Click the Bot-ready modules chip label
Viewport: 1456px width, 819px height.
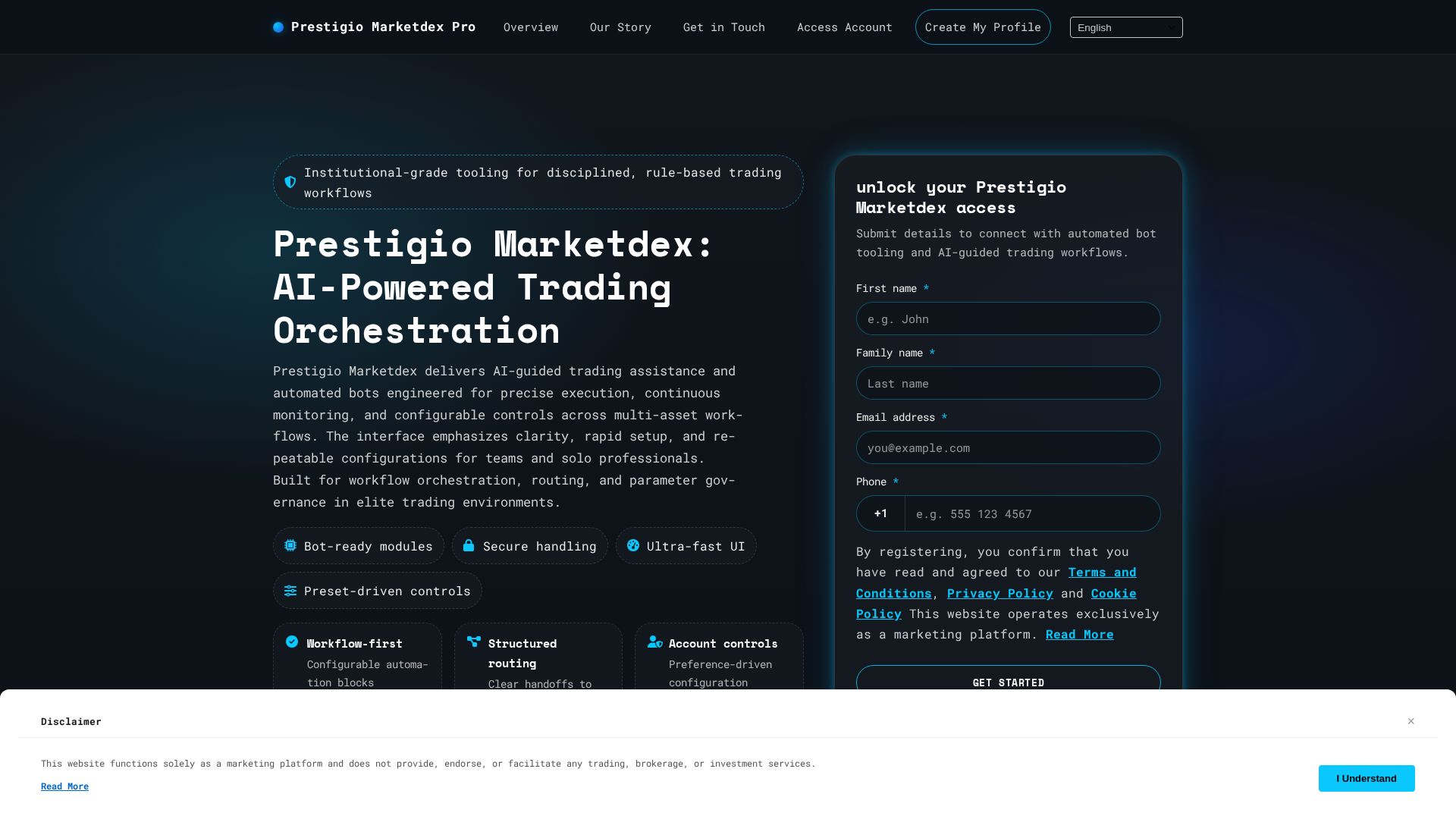pos(369,546)
